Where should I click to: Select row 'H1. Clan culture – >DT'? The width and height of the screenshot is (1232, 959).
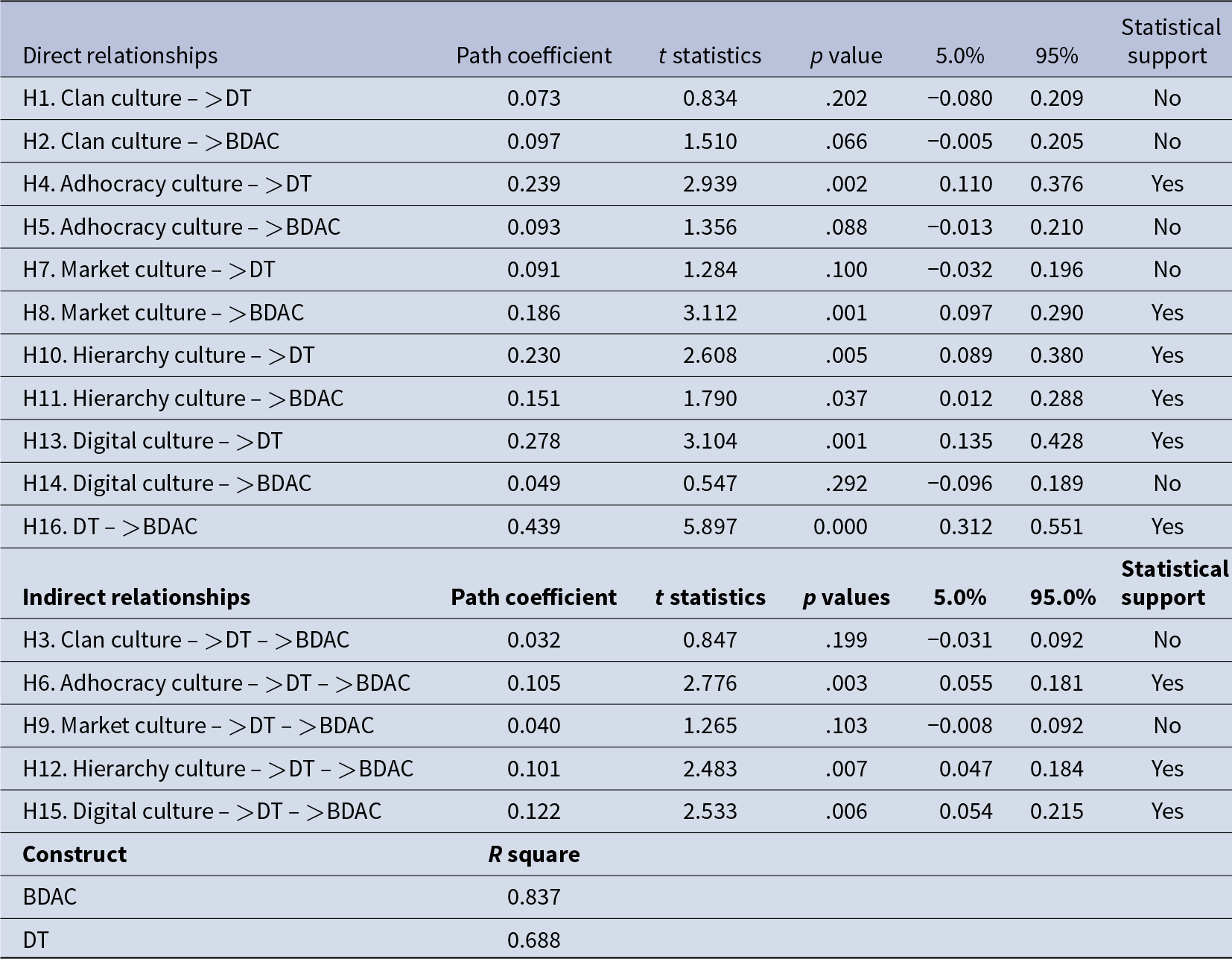(616, 98)
